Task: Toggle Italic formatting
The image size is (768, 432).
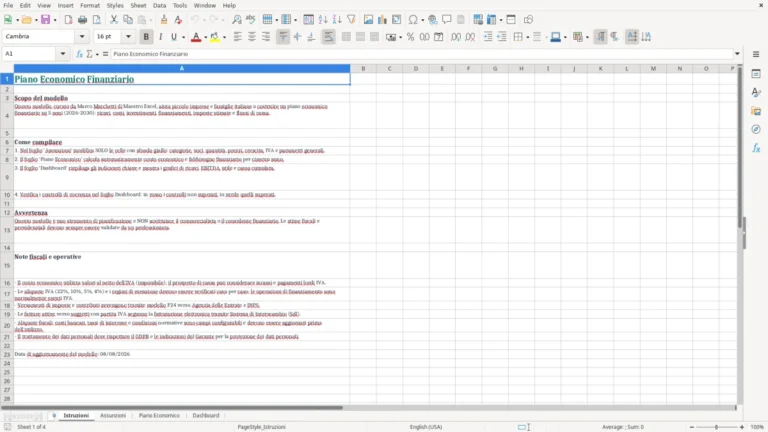Action: coord(160,37)
